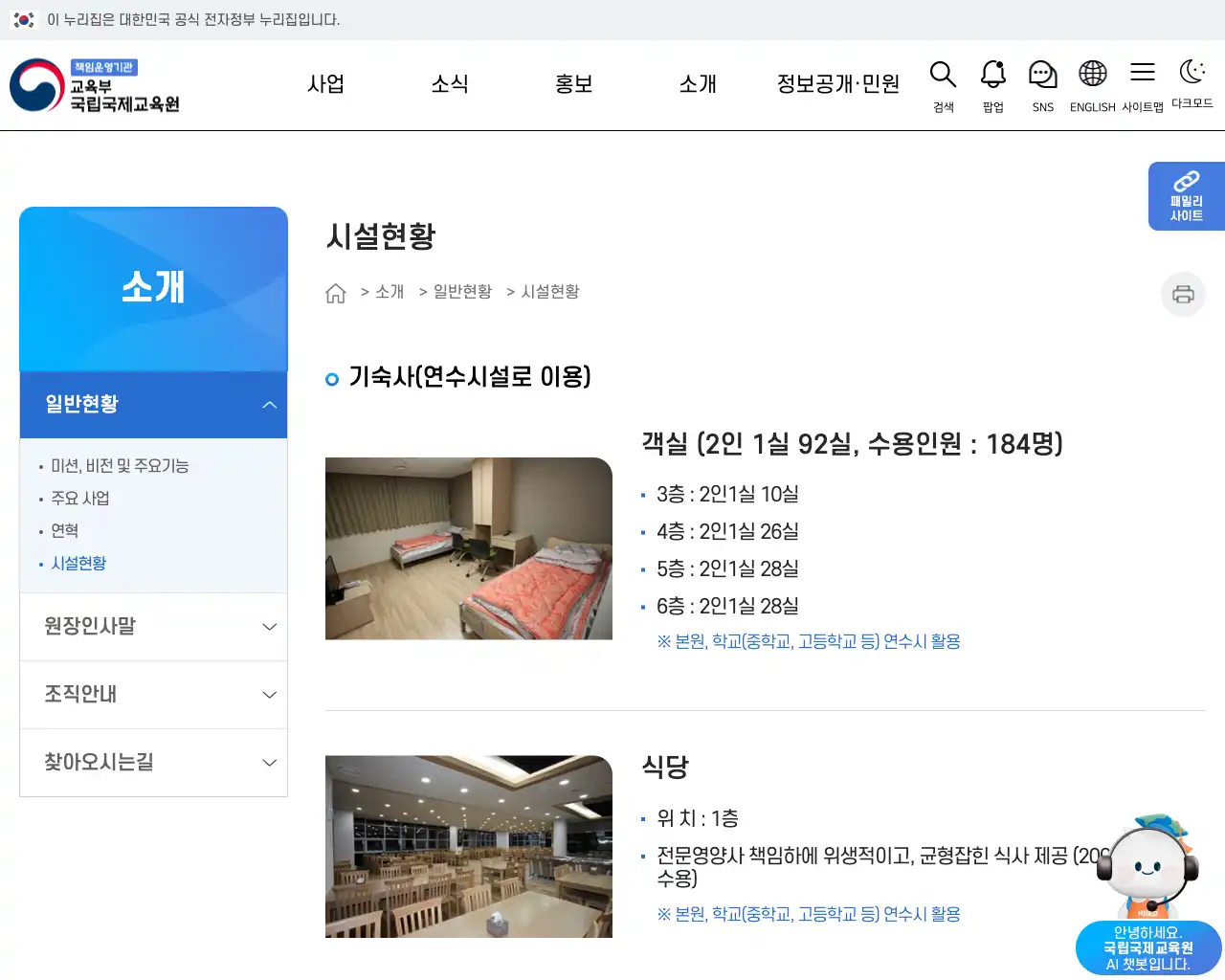Screen dimensions: 1225x980
Task: Click the '5층 : 2인1실 28실' line
Action: coord(727,569)
